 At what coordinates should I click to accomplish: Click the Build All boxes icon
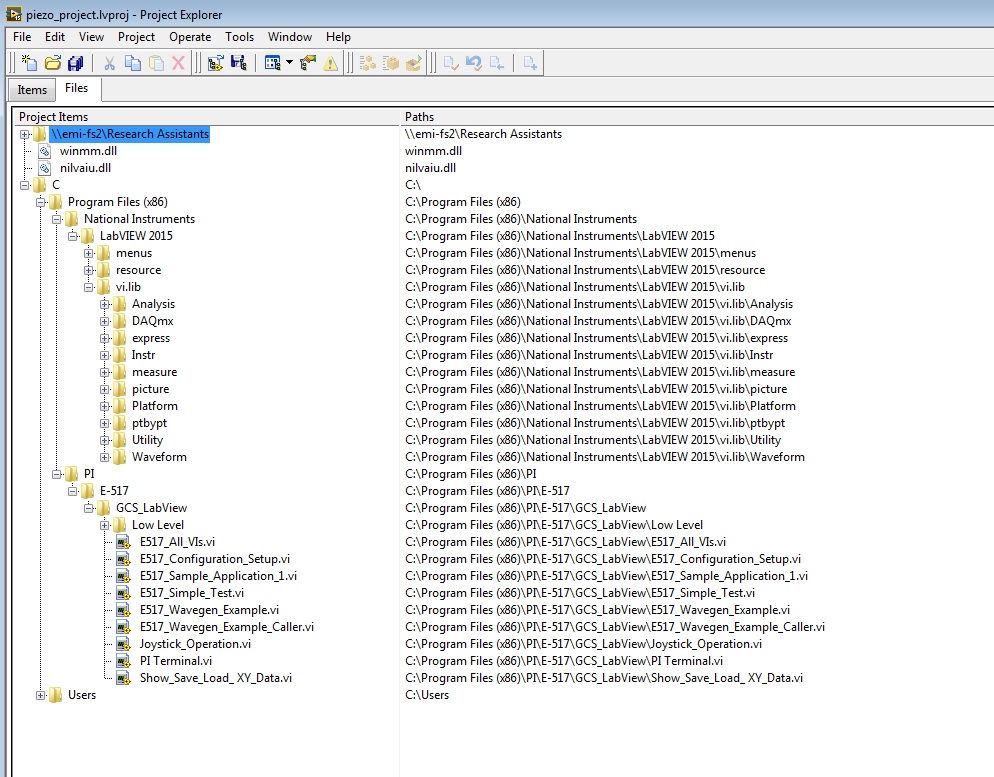click(368, 63)
